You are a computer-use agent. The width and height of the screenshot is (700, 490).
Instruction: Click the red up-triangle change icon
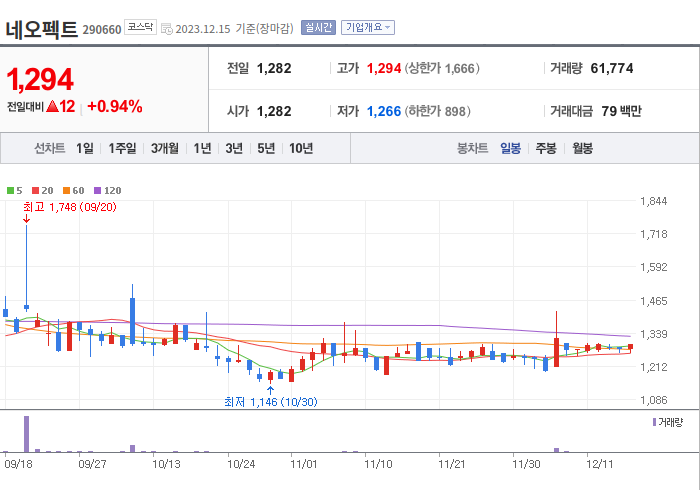52,106
